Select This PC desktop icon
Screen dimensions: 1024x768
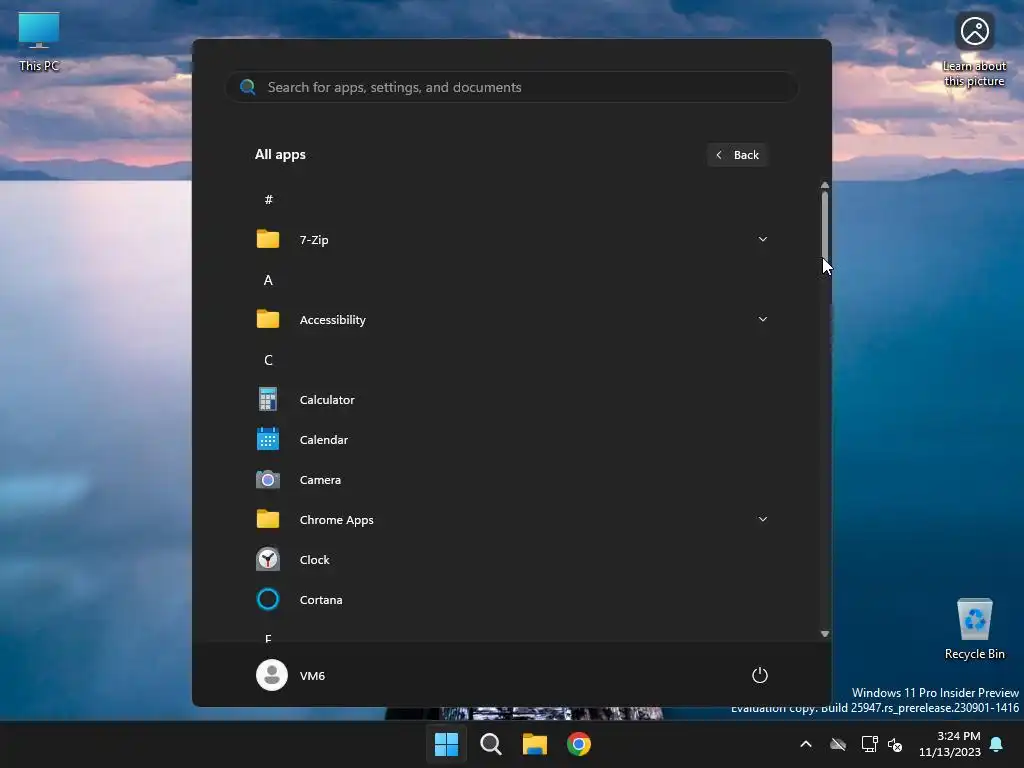click(x=39, y=41)
